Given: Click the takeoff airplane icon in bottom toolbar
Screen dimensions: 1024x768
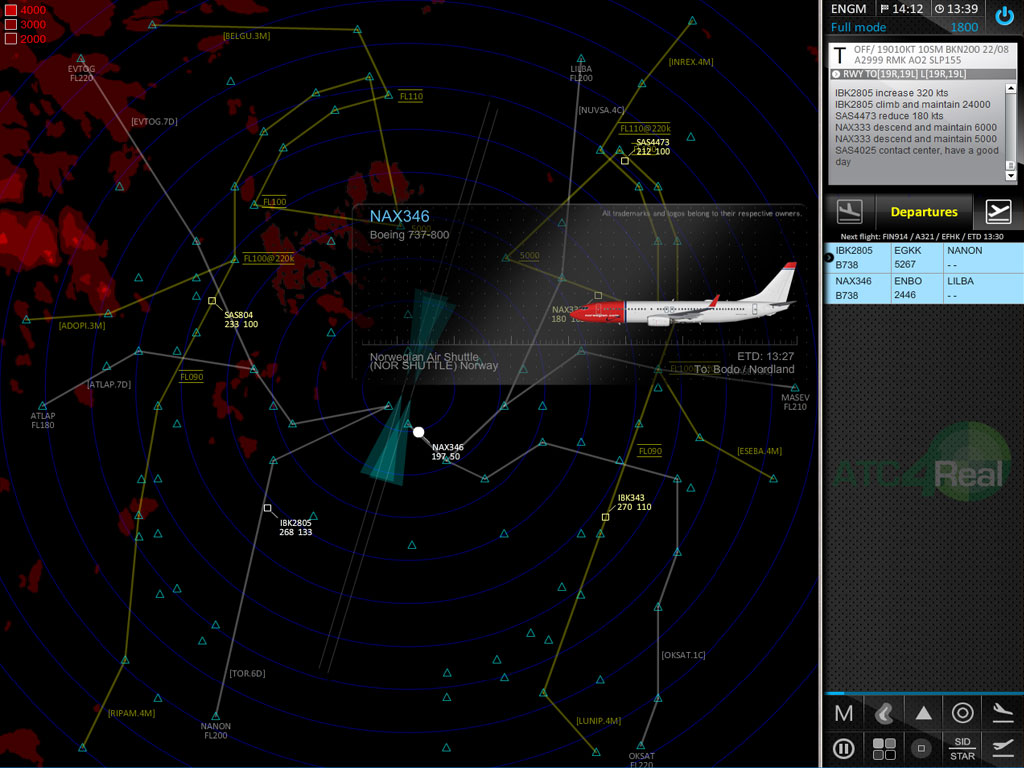Looking at the screenshot, I should (1001, 748).
